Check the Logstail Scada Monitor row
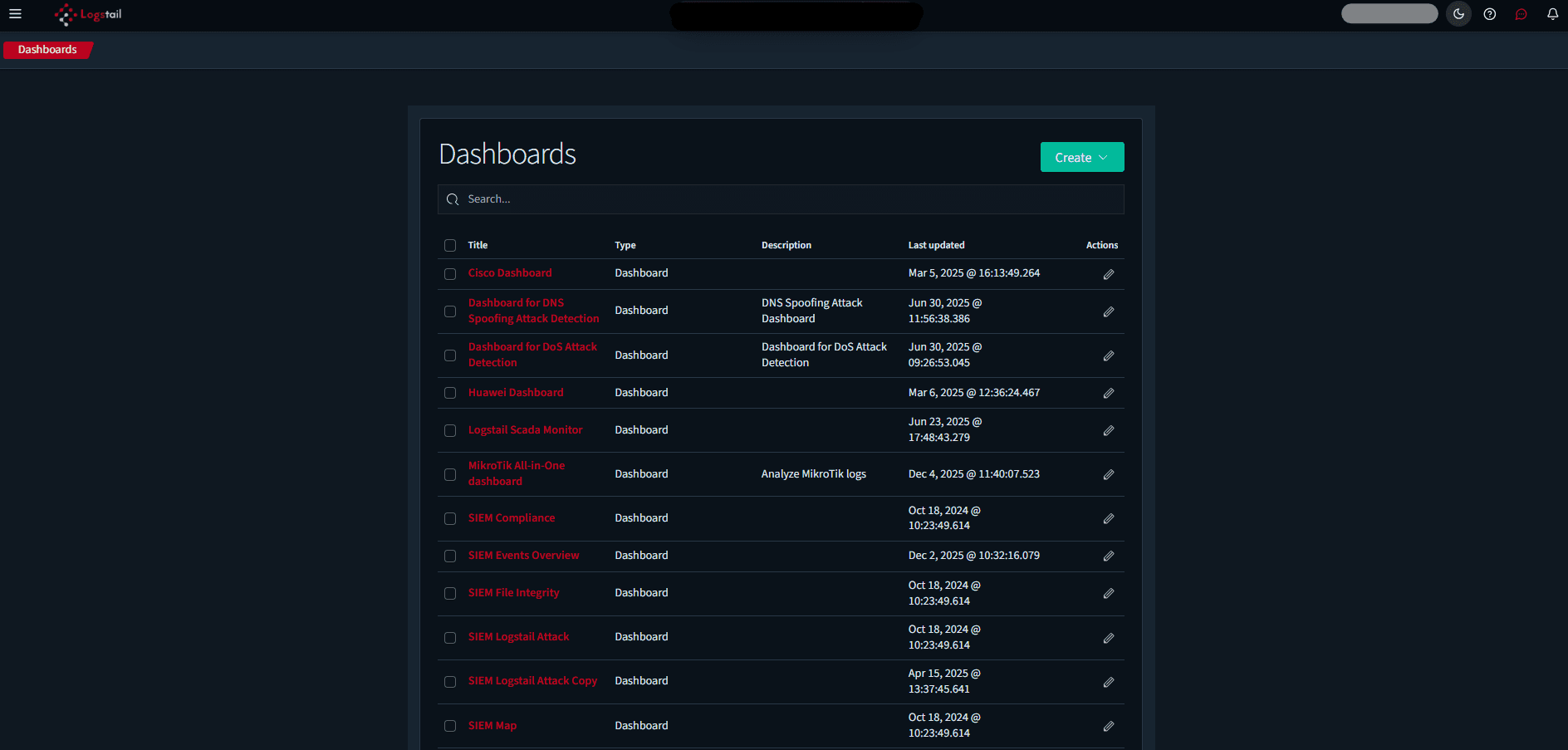The image size is (1568, 750). click(450, 430)
